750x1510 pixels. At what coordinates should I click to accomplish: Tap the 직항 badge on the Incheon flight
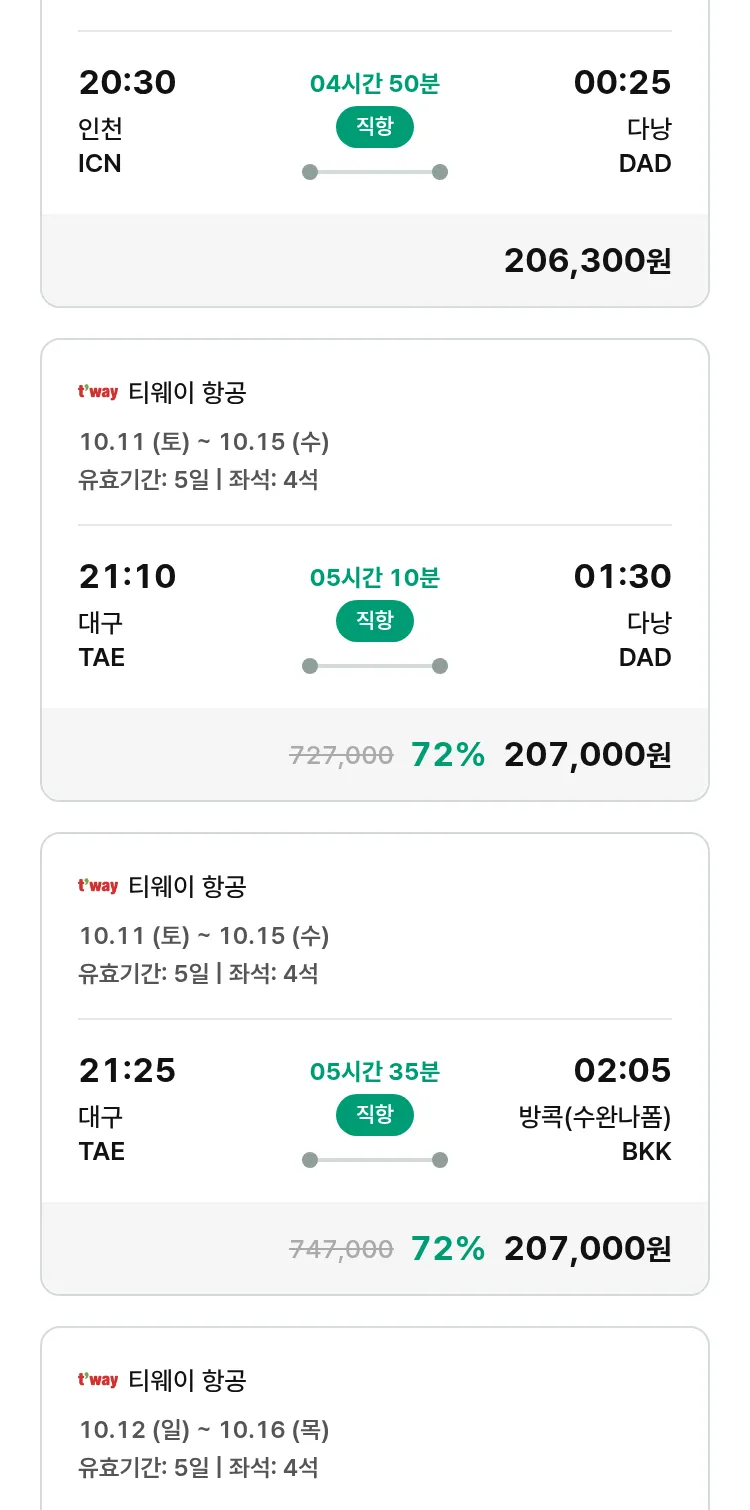point(374,127)
